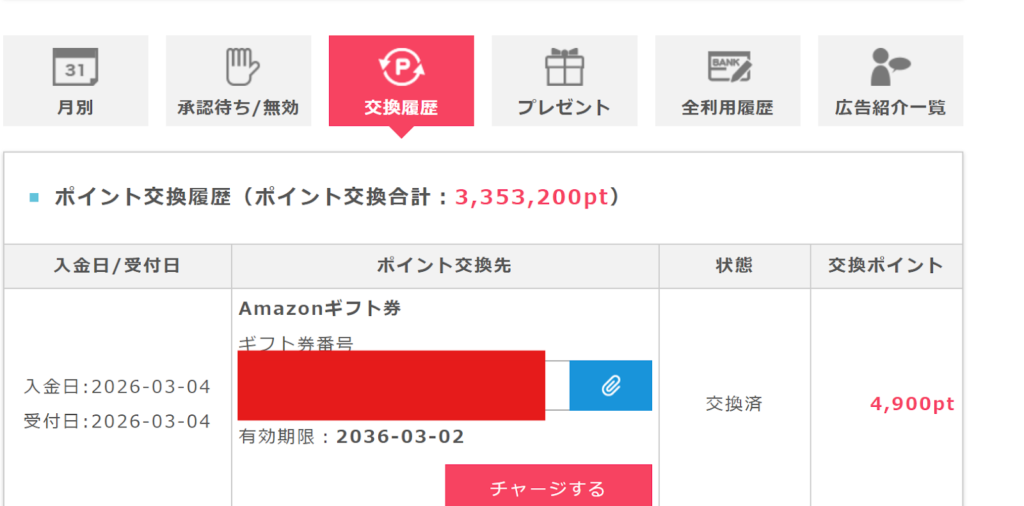
Task: Click the gift box icon
Action: pyautogui.click(x=564, y=67)
